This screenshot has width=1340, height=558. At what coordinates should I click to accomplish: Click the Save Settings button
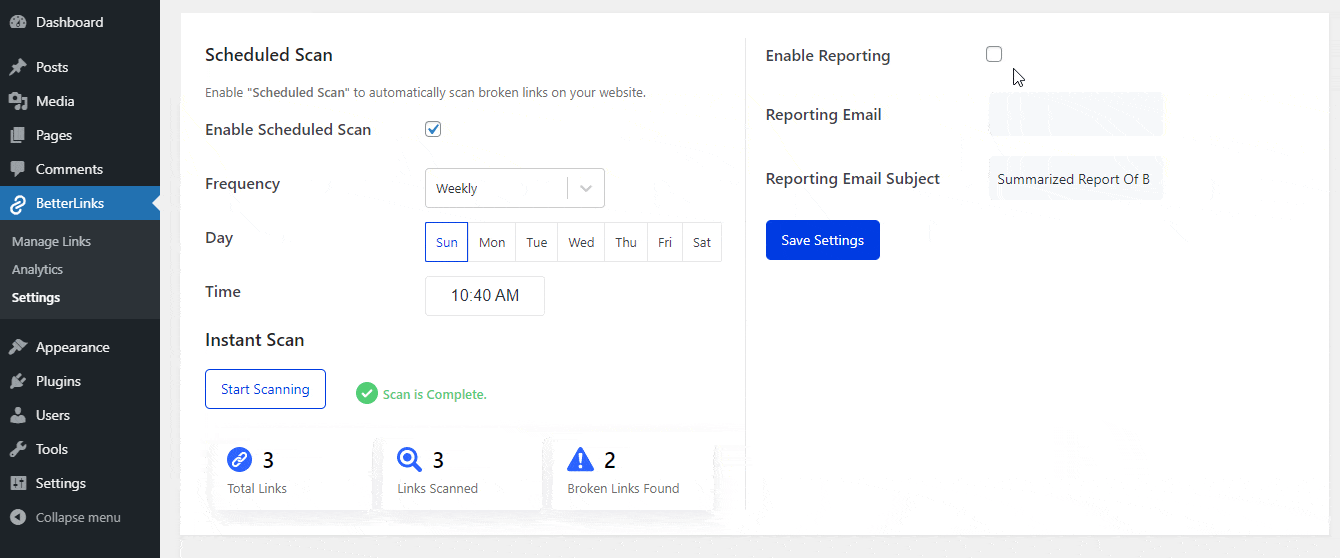(822, 240)
